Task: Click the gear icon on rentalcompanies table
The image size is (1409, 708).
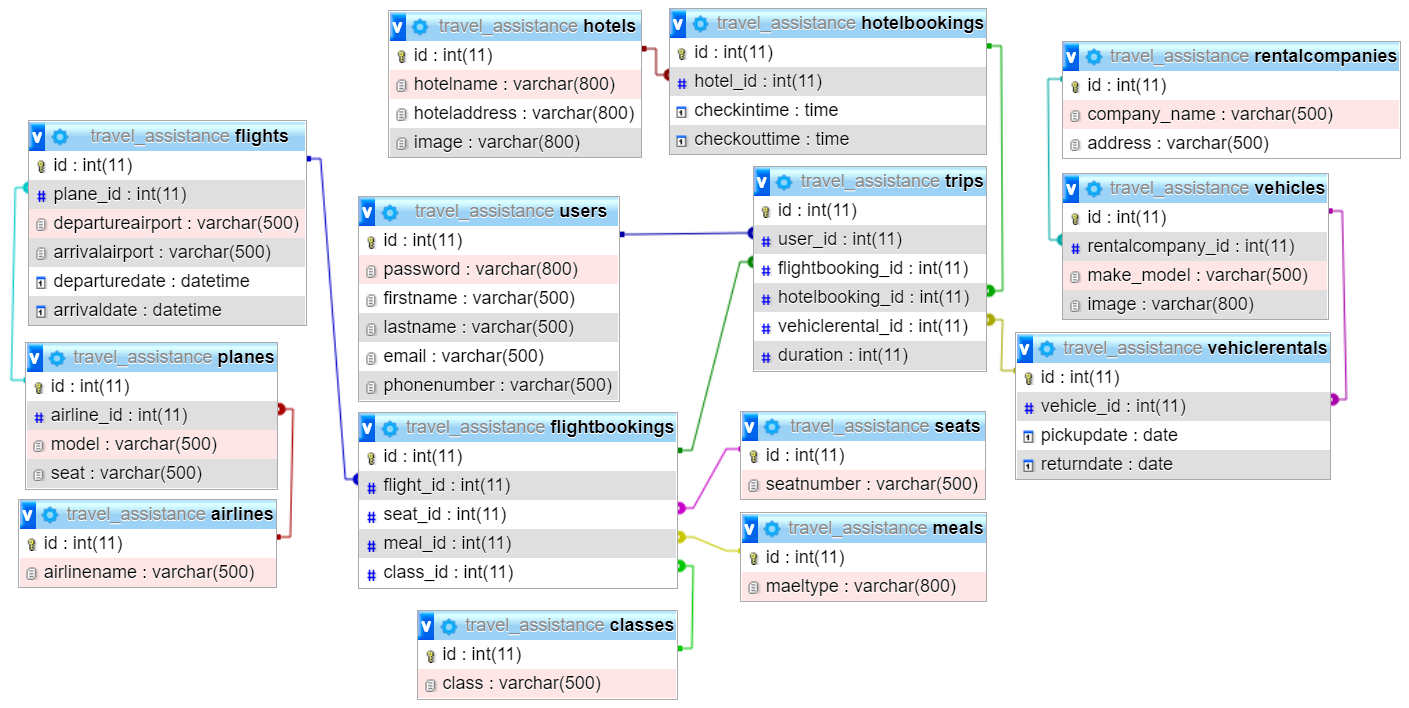Action: (x=1093, y=57)
